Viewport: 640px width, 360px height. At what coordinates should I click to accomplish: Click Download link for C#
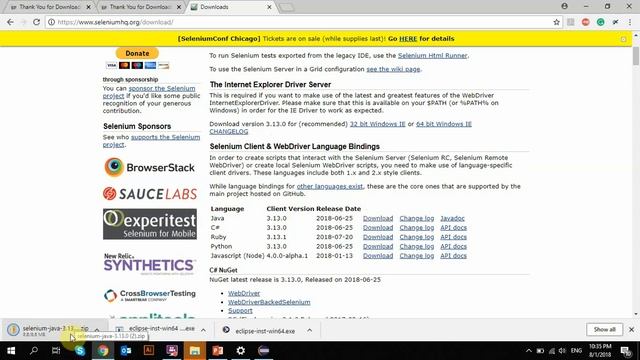click(x=378, y=228)
